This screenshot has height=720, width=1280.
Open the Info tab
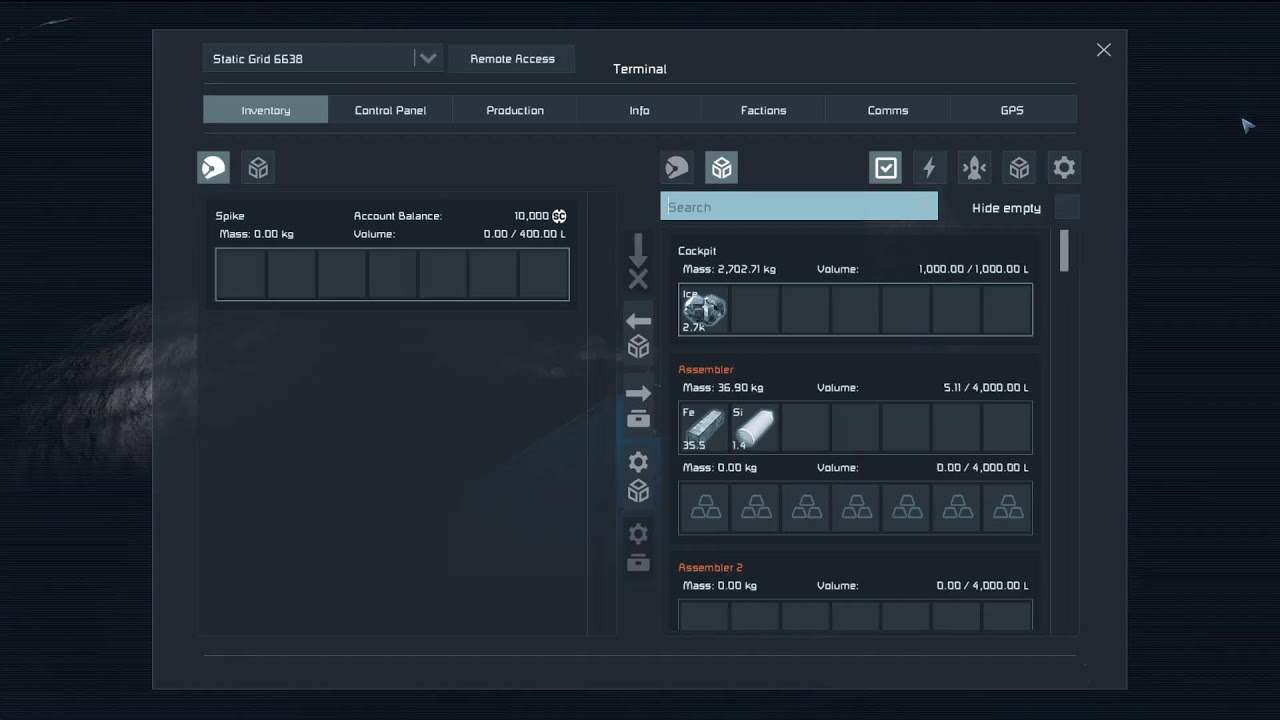(x=639, y=110)
